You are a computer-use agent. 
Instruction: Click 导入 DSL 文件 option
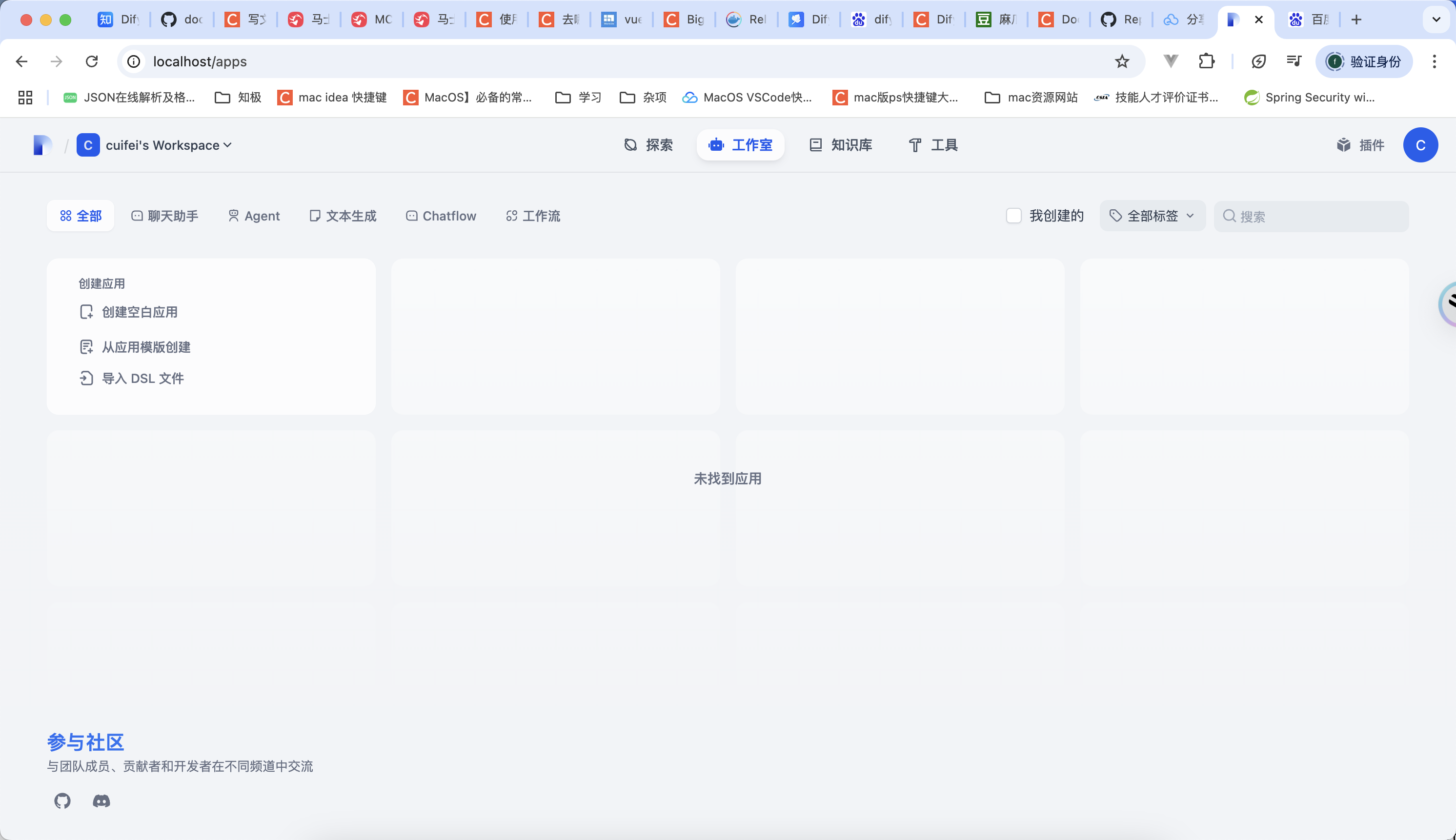click(x=142, y=379)
